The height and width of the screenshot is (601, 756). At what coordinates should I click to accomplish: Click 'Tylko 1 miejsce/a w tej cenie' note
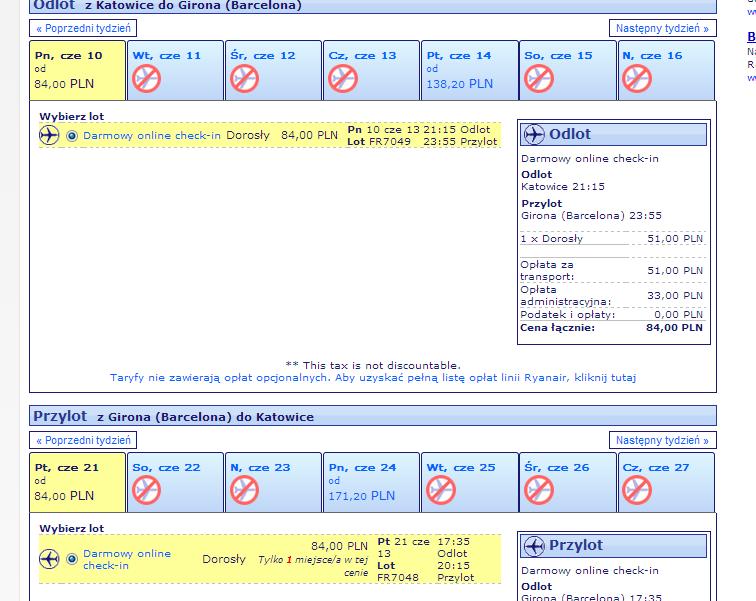tap(313, 566)
